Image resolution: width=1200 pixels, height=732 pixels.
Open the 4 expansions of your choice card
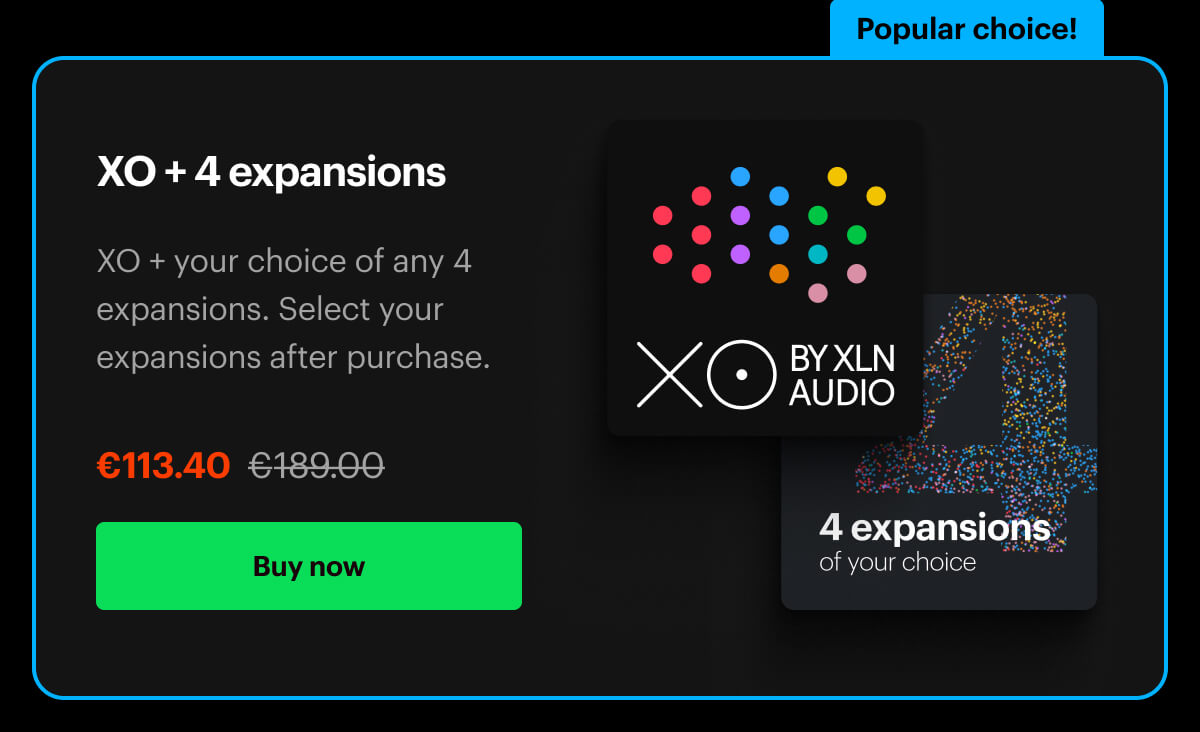[940, 450]
